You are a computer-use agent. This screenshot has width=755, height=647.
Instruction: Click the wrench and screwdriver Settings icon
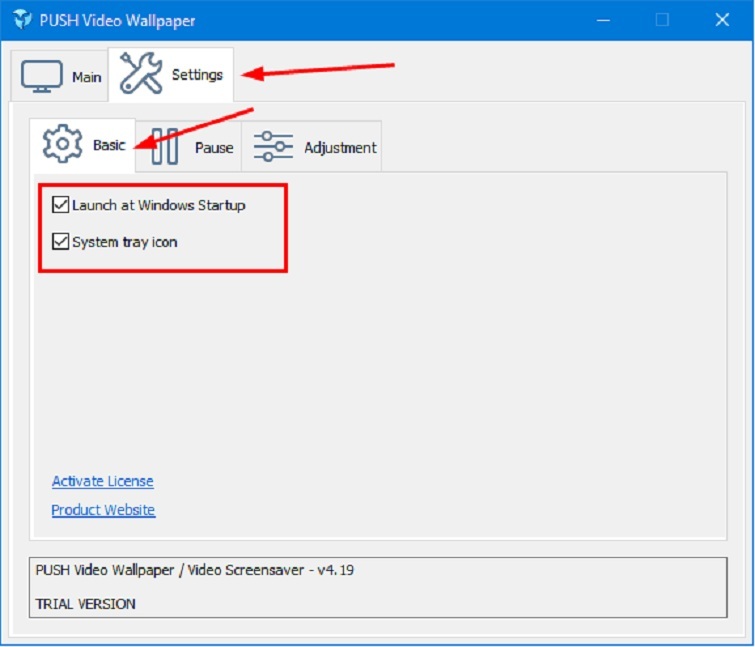[x=140, y=74]
